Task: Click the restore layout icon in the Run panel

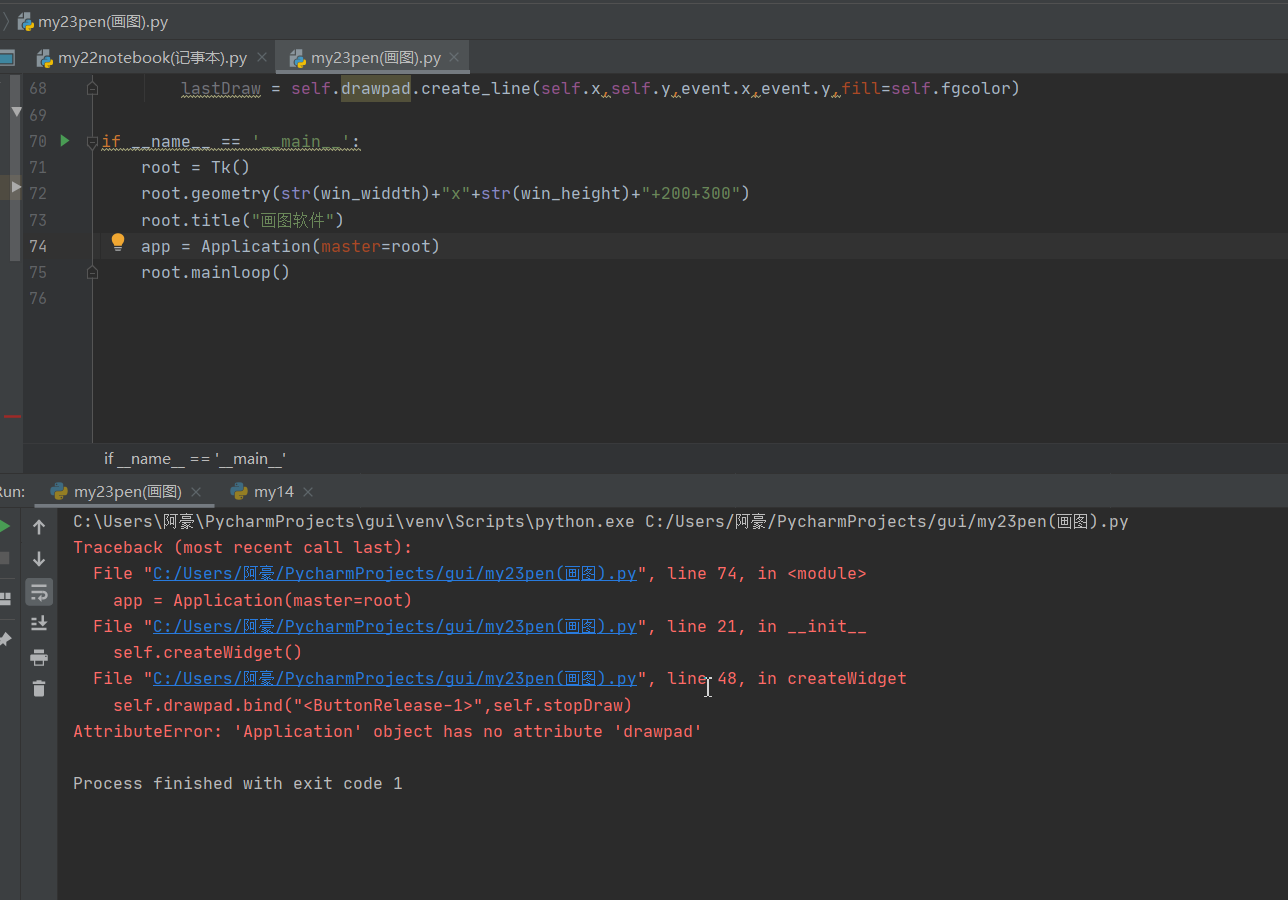Action: click(4, 598)
